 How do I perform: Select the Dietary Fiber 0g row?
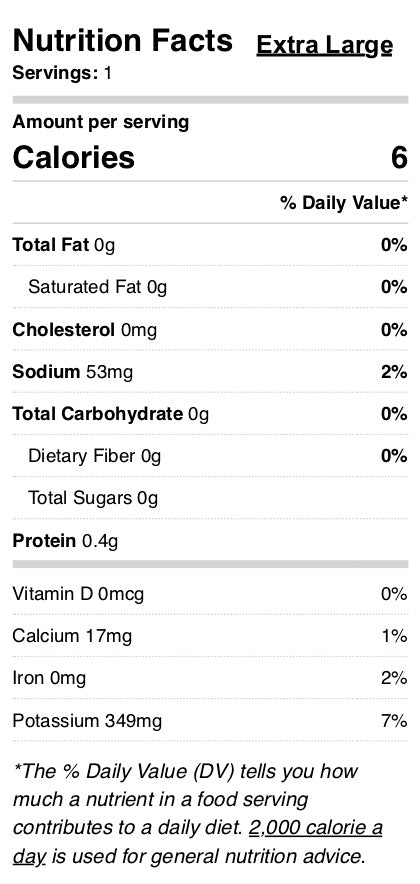pos(210,456)
